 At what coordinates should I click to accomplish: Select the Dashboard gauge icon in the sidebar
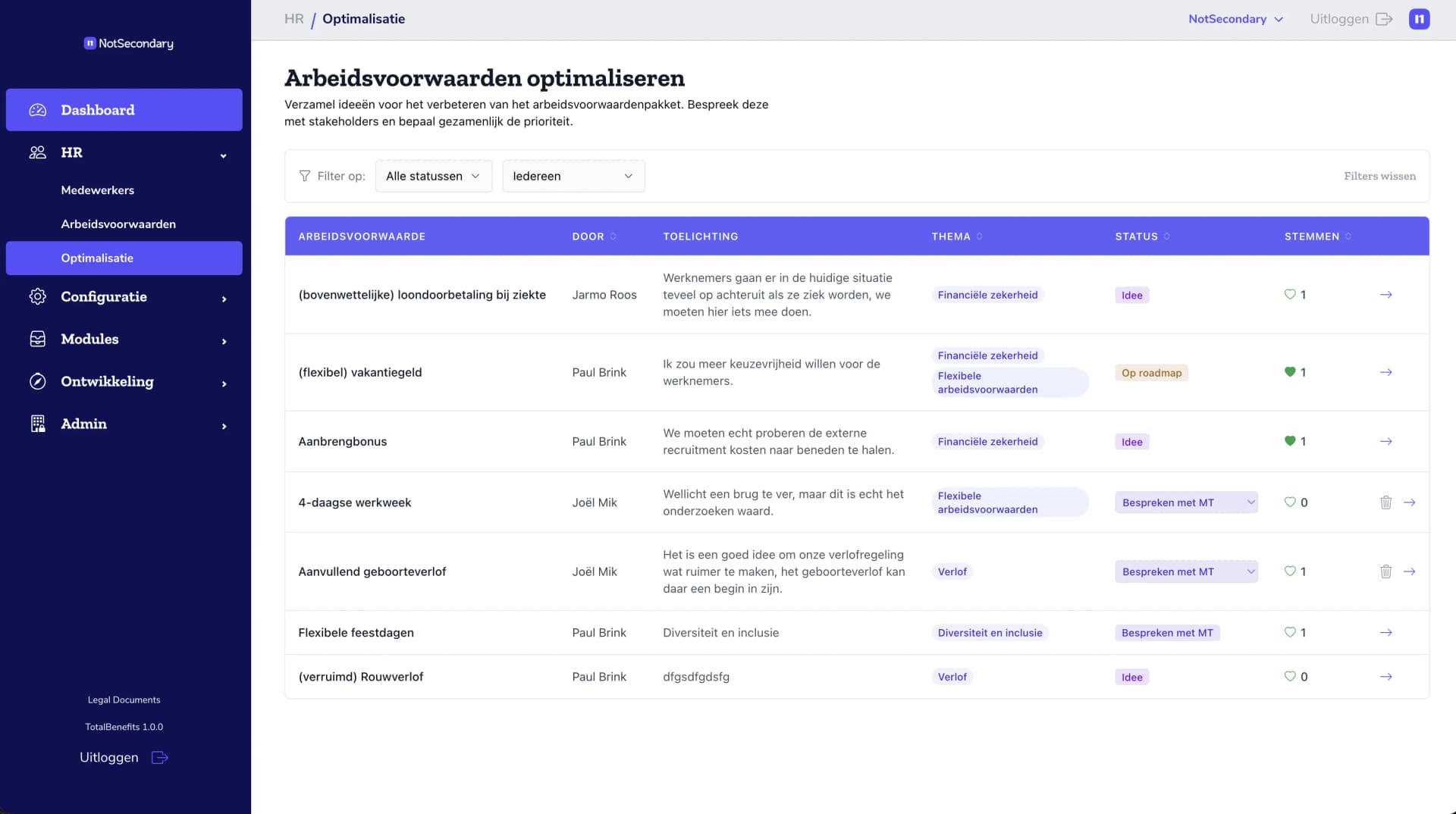[37, 110]
